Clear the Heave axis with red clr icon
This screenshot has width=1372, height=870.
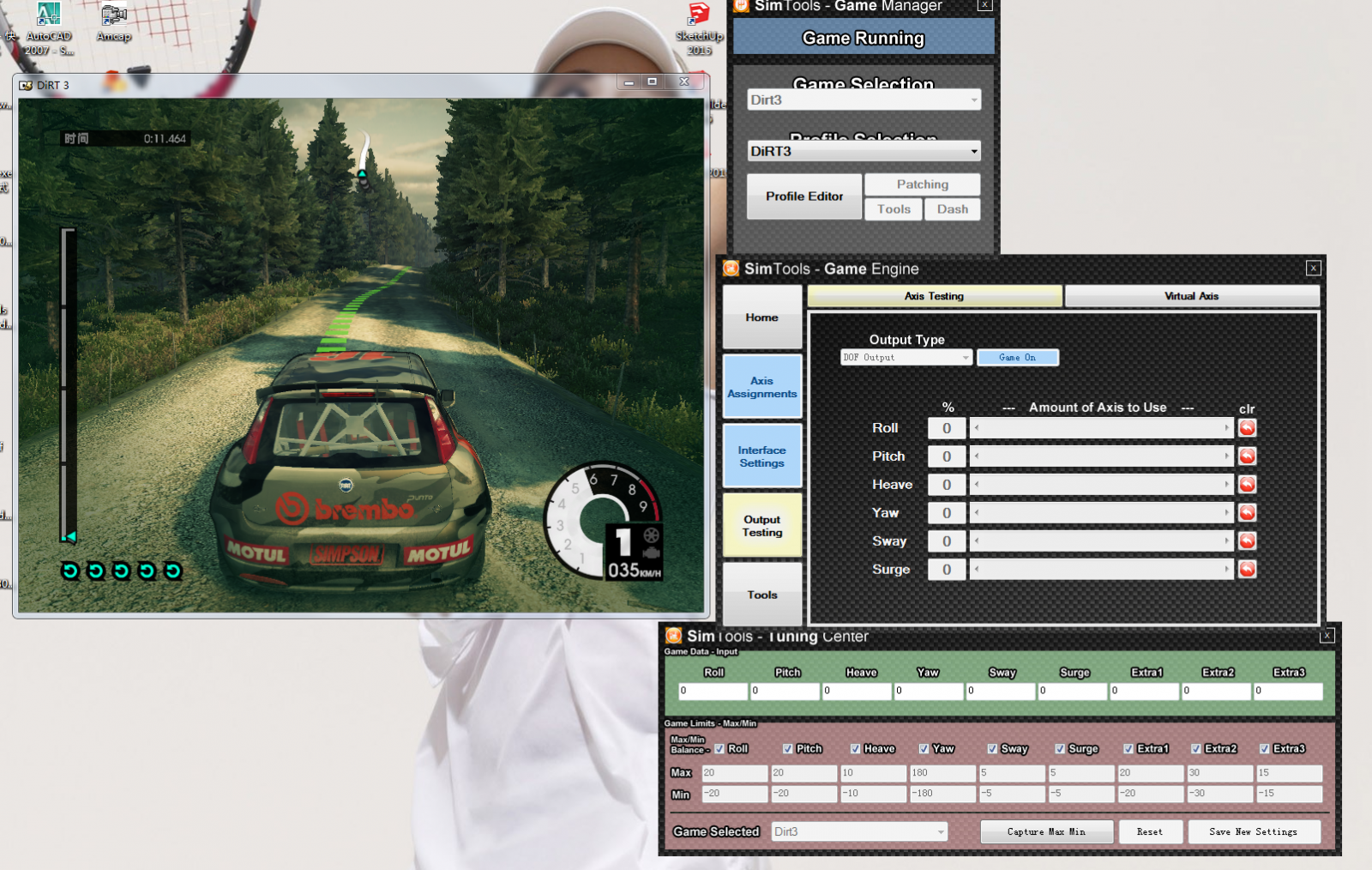click(1247, 485)
